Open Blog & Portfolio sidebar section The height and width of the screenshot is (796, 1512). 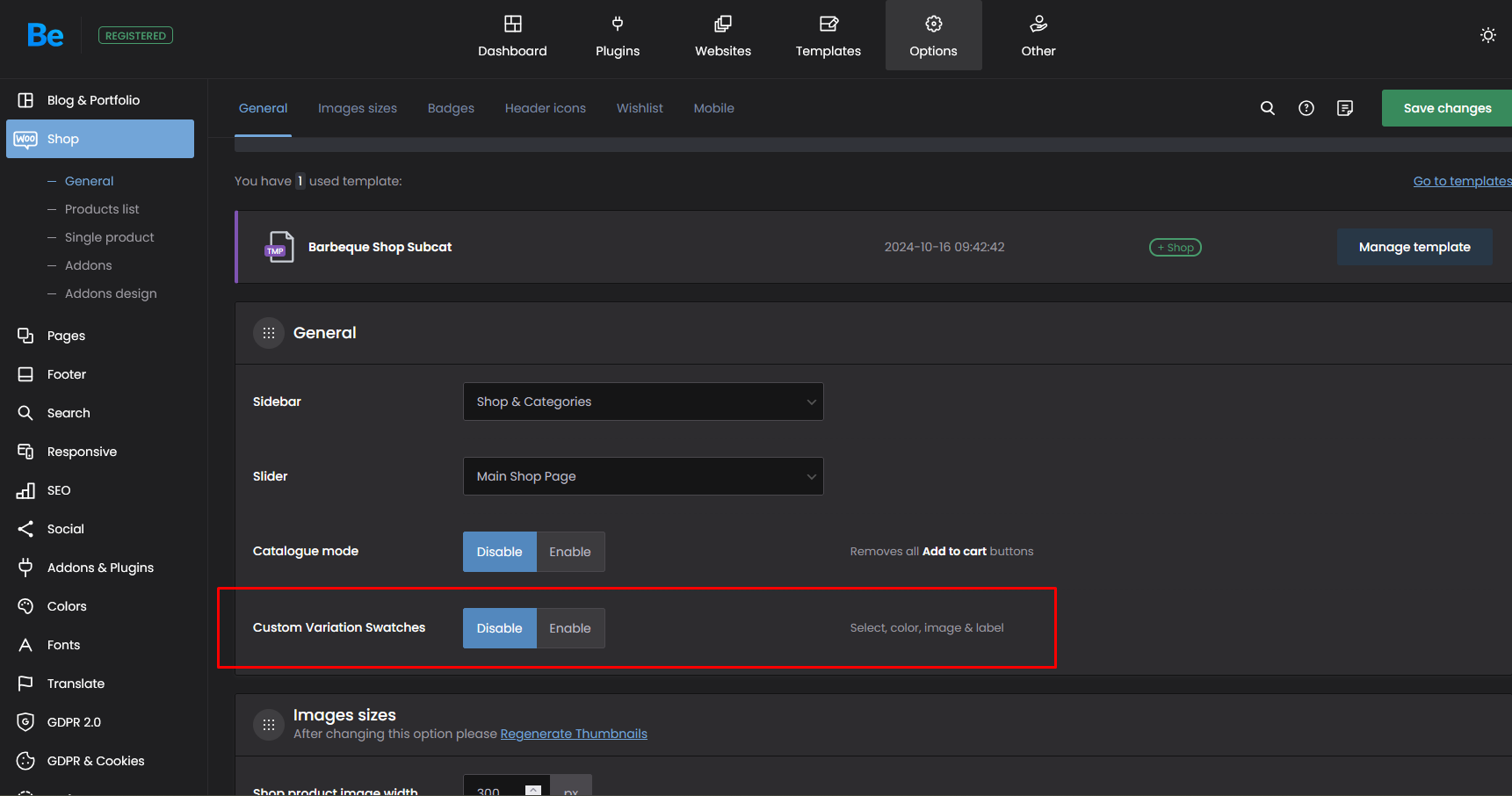tap(100, 100)
